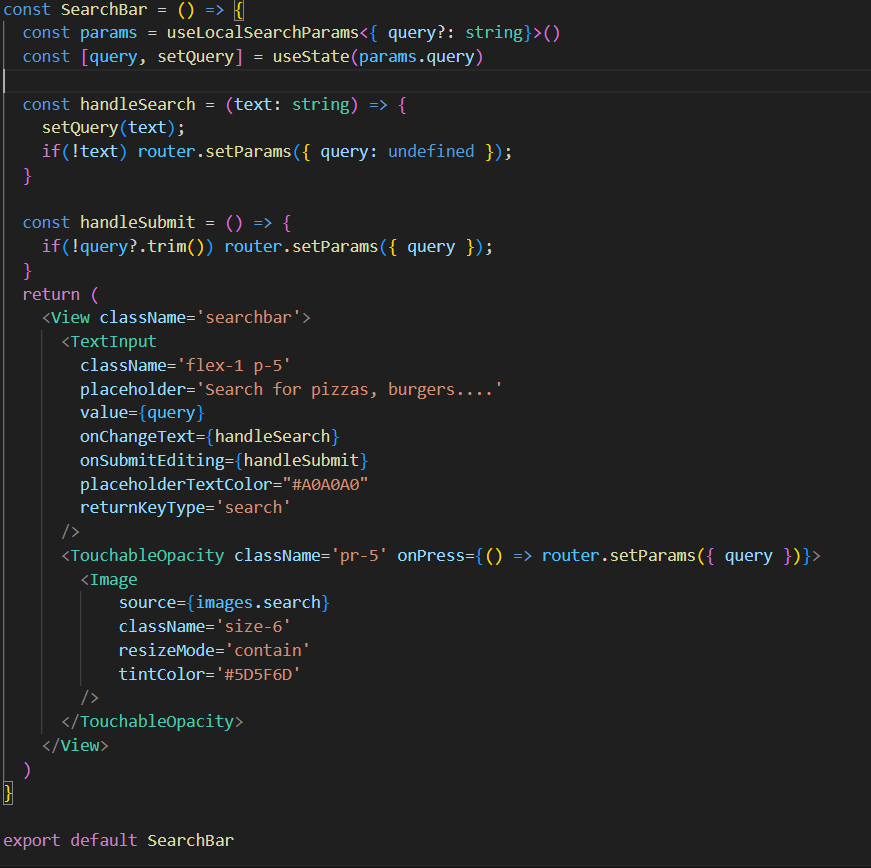Image resolution: width=871 pixels, height=868 pixels.
Task: Click the Image tag name
Action: (x=113, y=579)
